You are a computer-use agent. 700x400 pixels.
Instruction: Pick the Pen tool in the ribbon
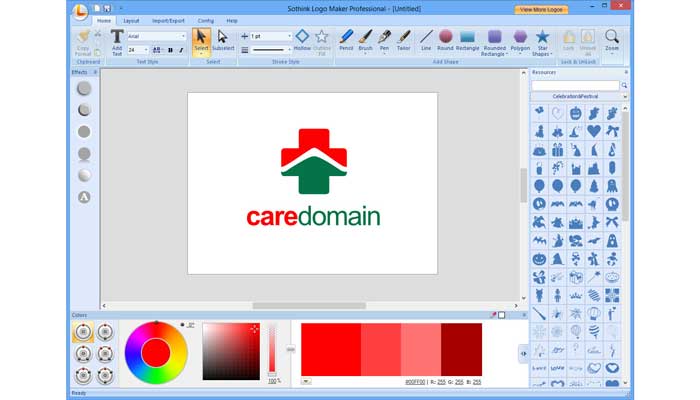click(x=384, y=40)
